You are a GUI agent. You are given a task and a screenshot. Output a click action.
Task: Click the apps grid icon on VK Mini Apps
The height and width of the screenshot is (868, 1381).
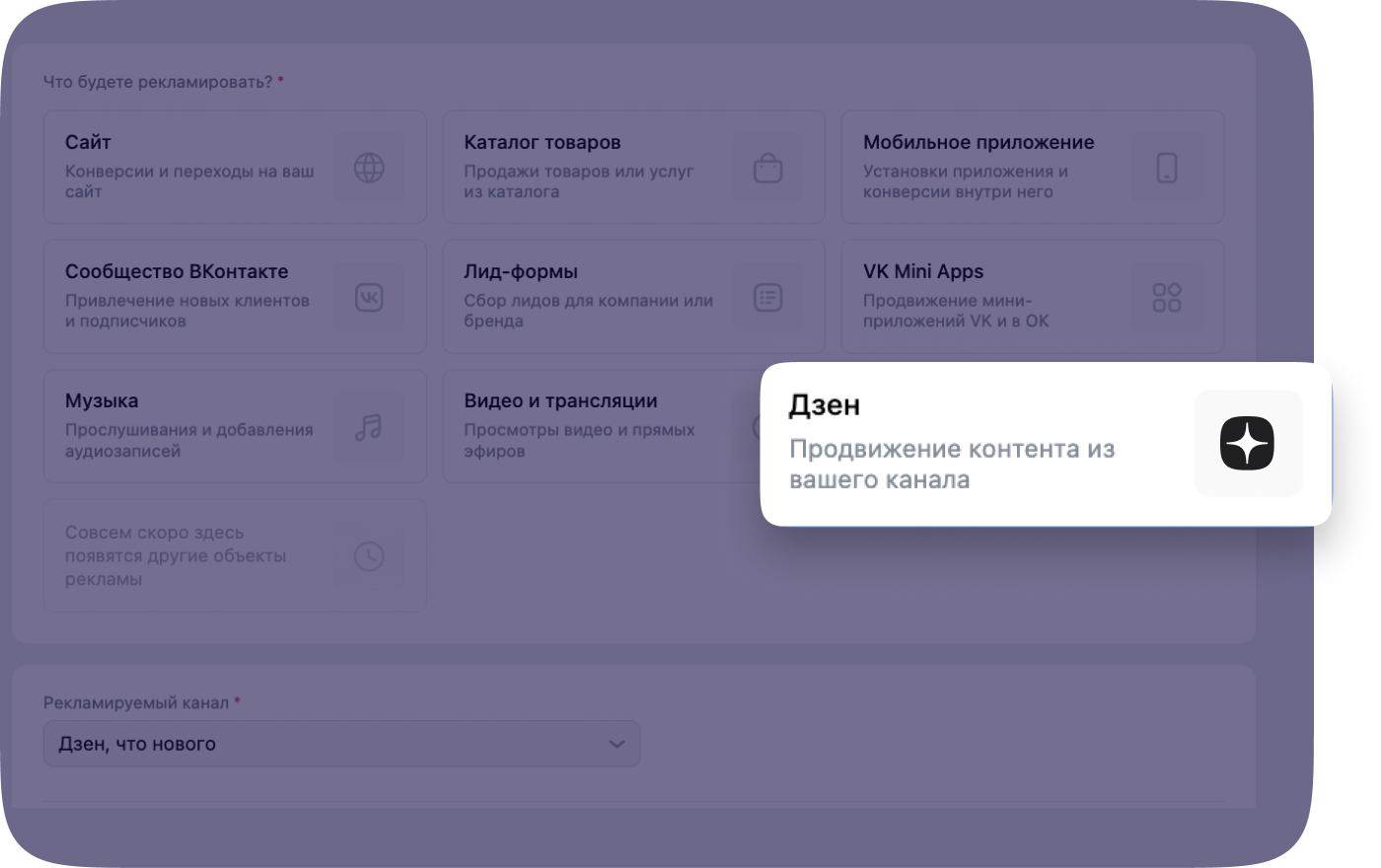coord(1167,297)
